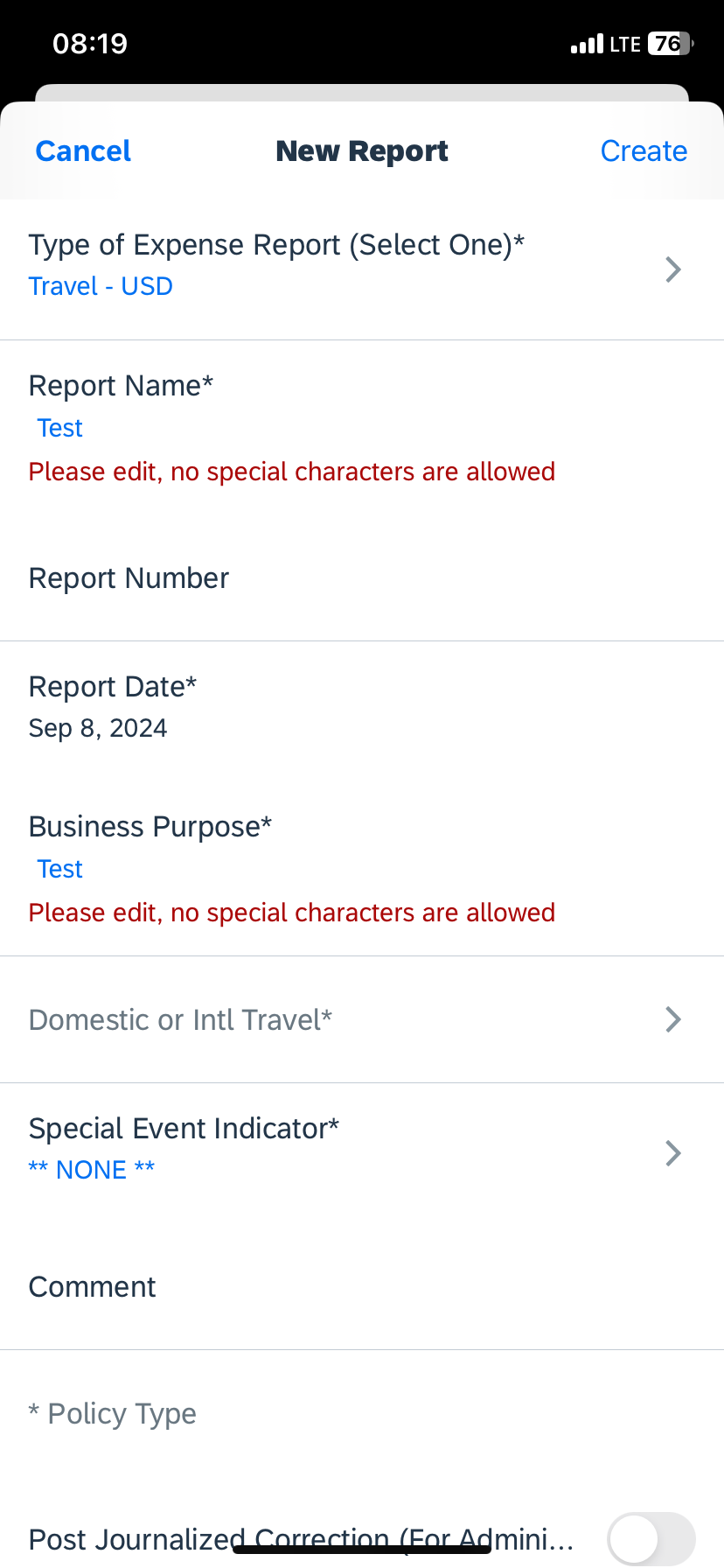Tap the New Report screen title
Image resolution: width=724 pixels, height=1568 pixels.
pos(362,150)
